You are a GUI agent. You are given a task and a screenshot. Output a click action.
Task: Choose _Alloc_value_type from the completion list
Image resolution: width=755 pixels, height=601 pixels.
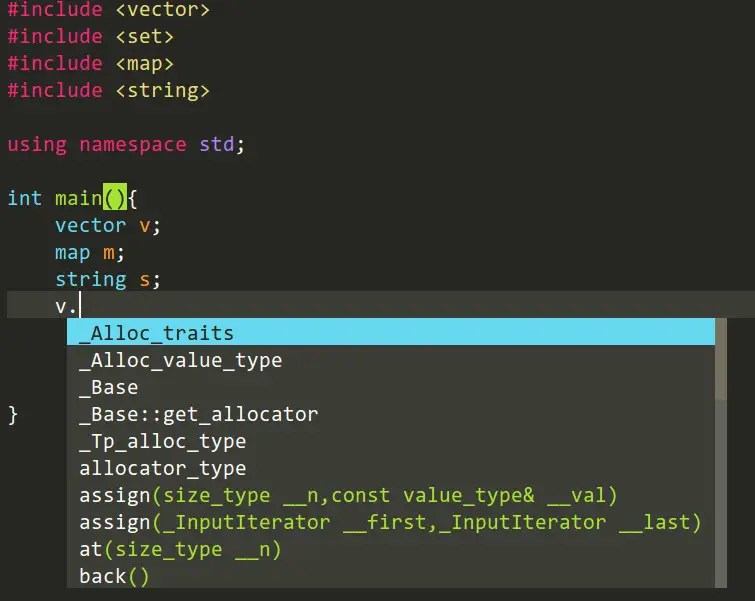tap(391, 359)
